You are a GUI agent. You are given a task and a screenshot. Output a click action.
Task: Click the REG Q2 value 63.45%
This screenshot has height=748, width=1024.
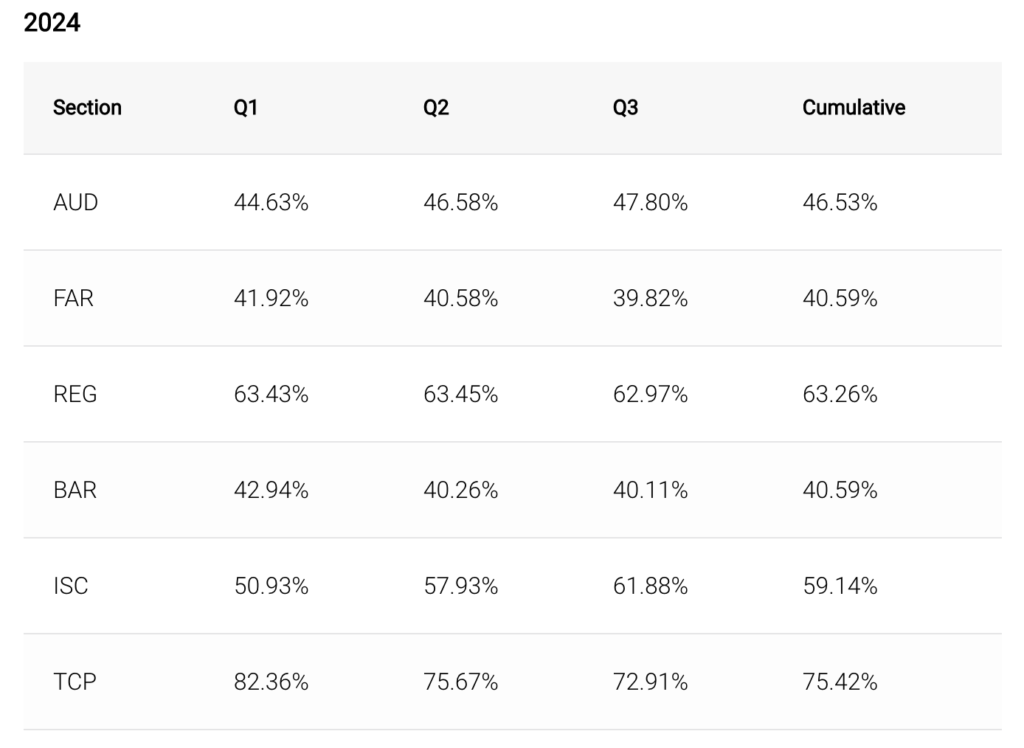[x=460, y=395]
